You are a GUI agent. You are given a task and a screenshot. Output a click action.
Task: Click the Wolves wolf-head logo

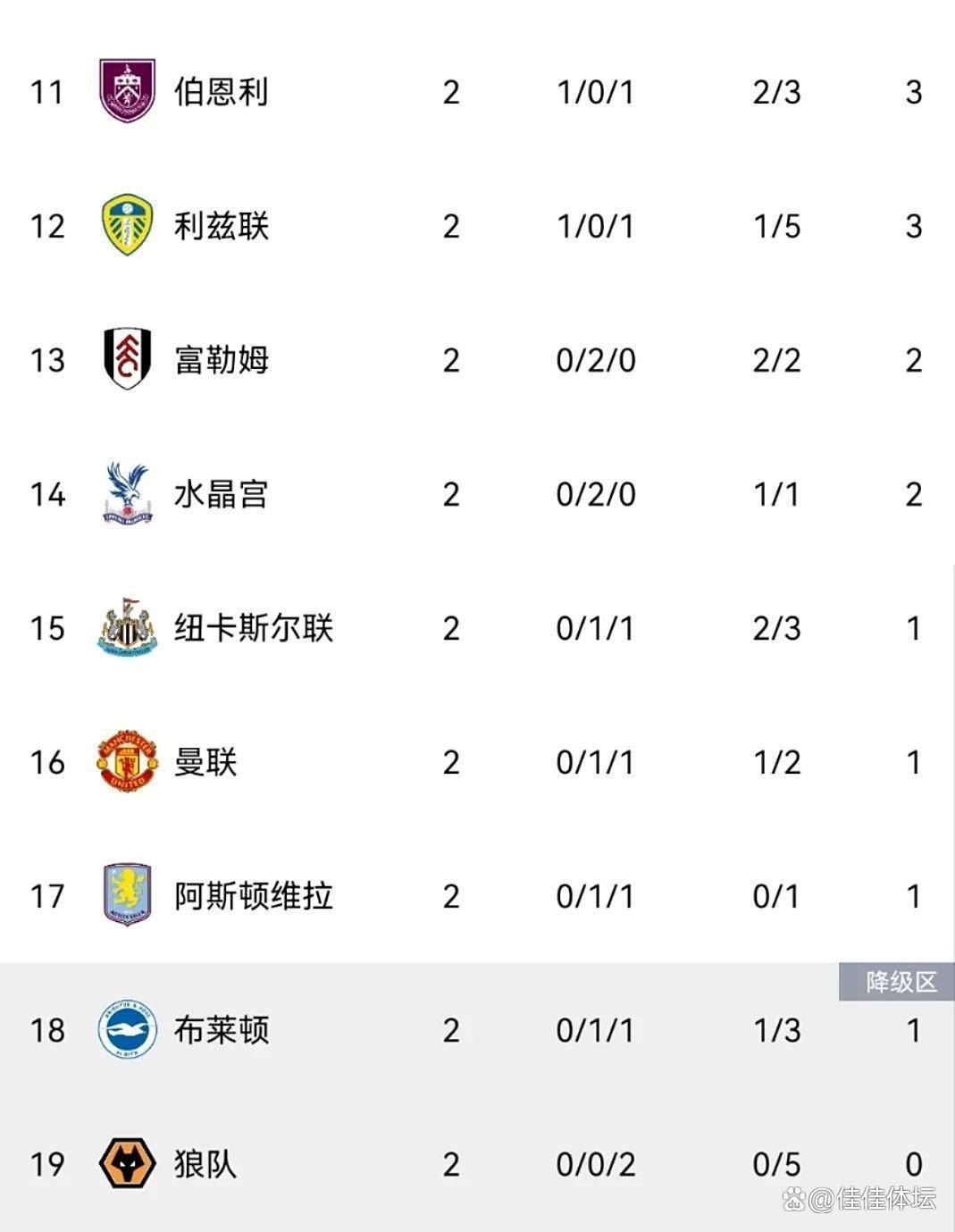point(128,1163)
